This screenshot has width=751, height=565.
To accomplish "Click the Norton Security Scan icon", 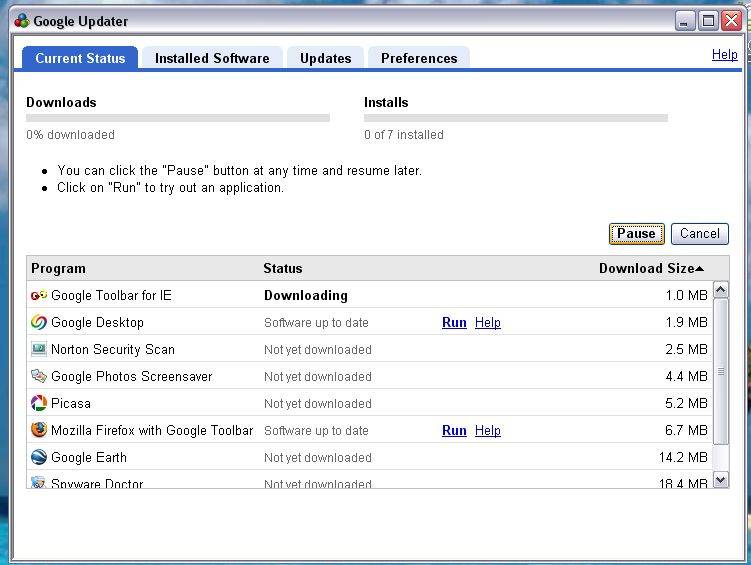I will pos(39,349).
